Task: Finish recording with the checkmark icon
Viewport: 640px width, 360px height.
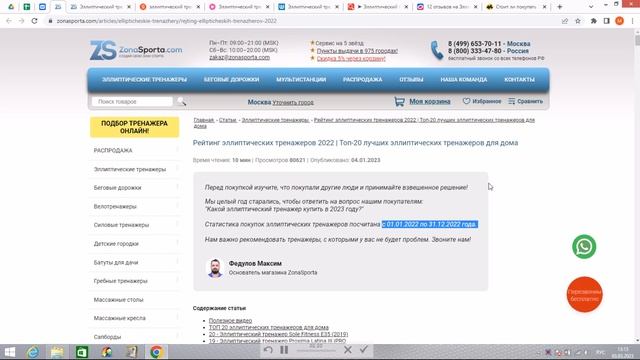Action: (x=364, y=349)
